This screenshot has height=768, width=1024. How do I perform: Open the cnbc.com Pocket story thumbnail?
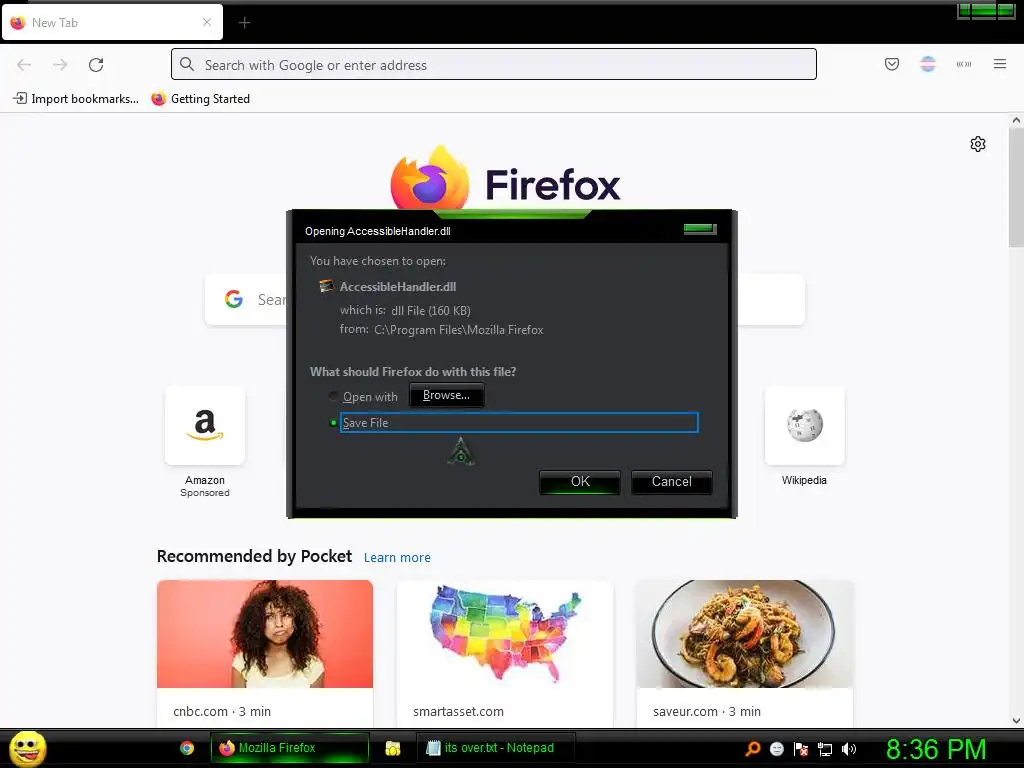pyautogui.click(x=264, y=633)
